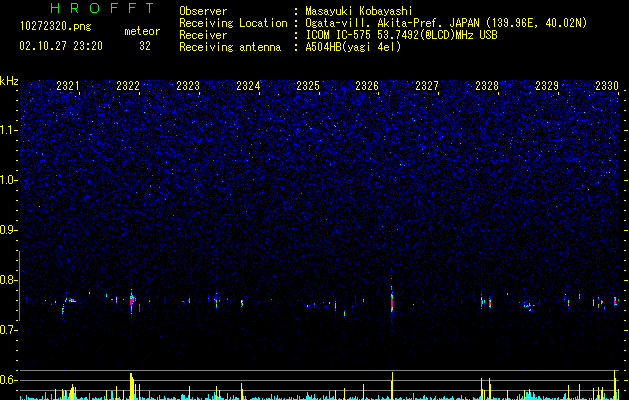Click the 2322 time marker
This screenshot has height=400, width=629.
click(128, 85)
